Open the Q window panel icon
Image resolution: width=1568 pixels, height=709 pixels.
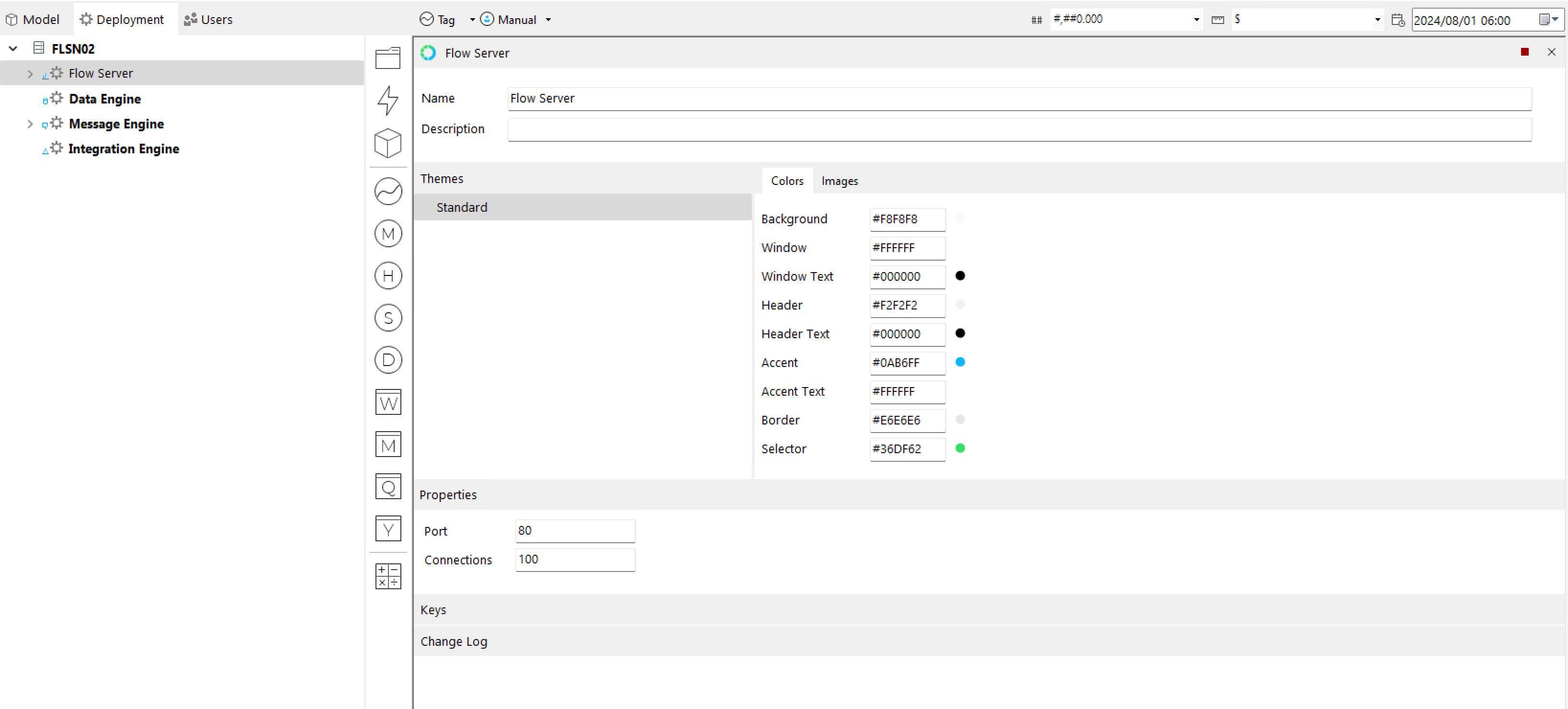tap(388, 486)
